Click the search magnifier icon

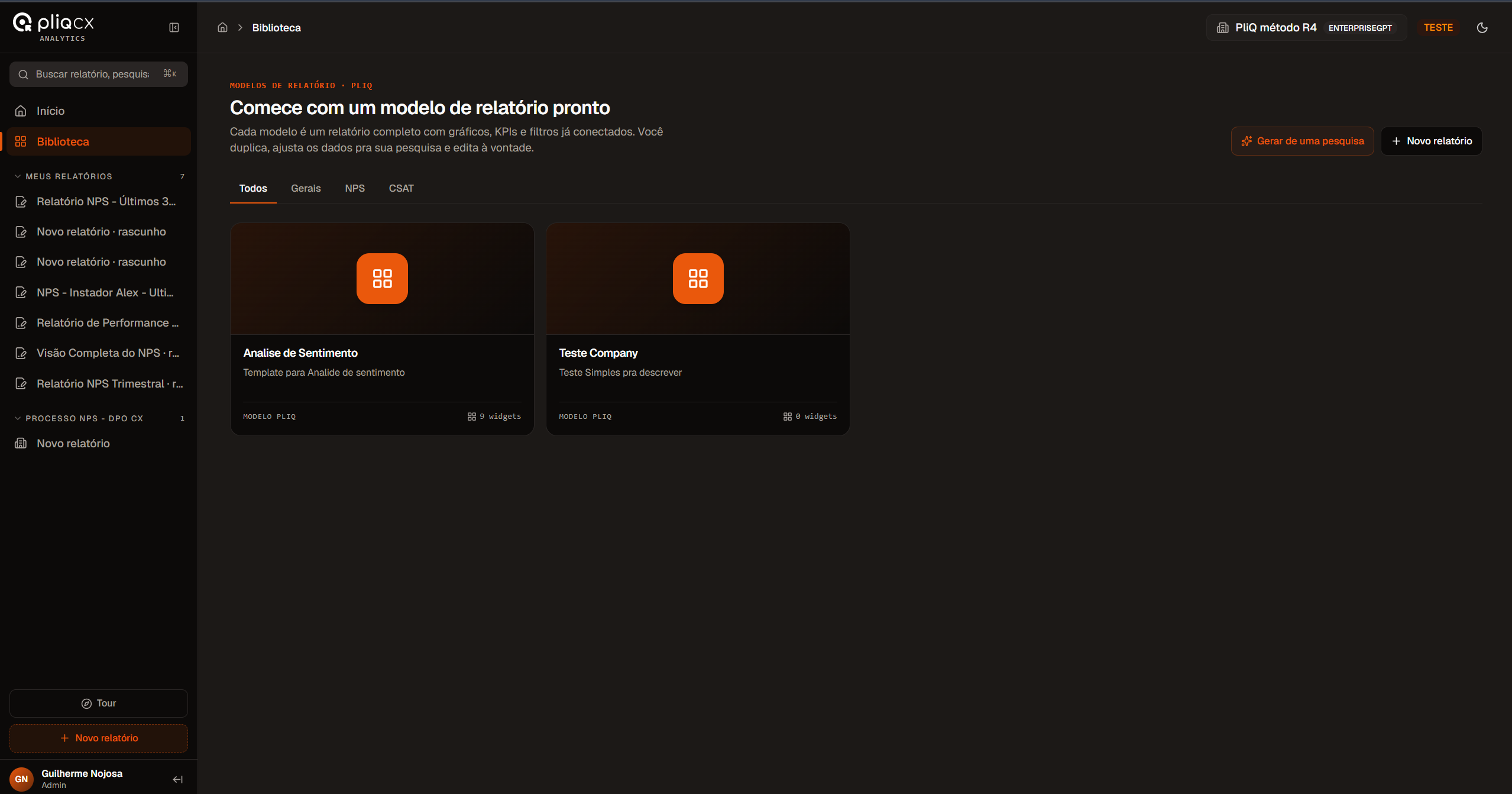tap(23, 74)
